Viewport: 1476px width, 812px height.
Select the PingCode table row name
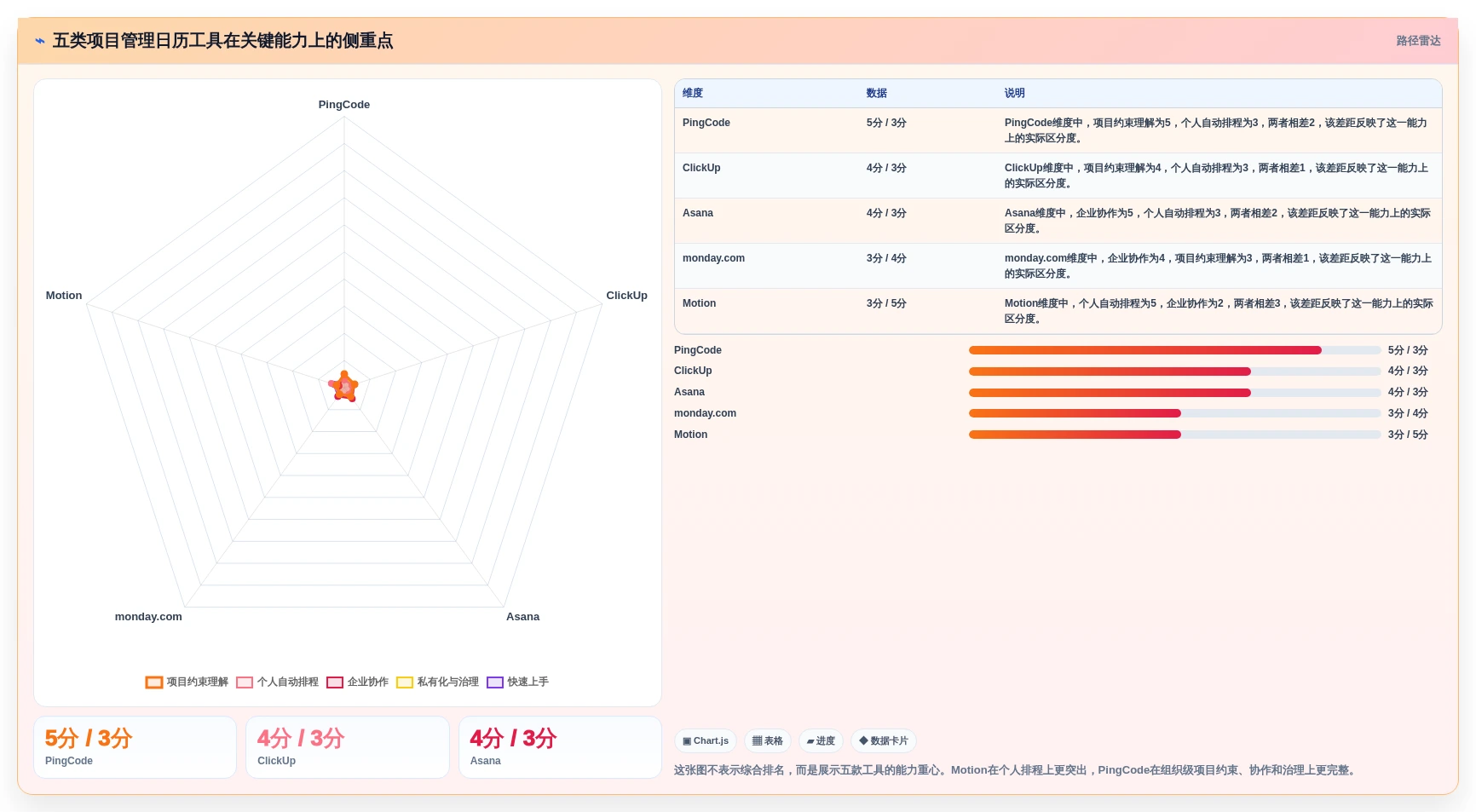pyautogui.click(x=706, y=123)
